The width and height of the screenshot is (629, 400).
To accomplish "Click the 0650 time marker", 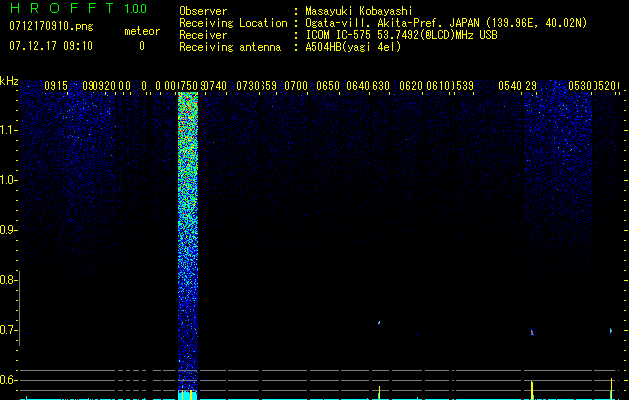I will [328, 86].
